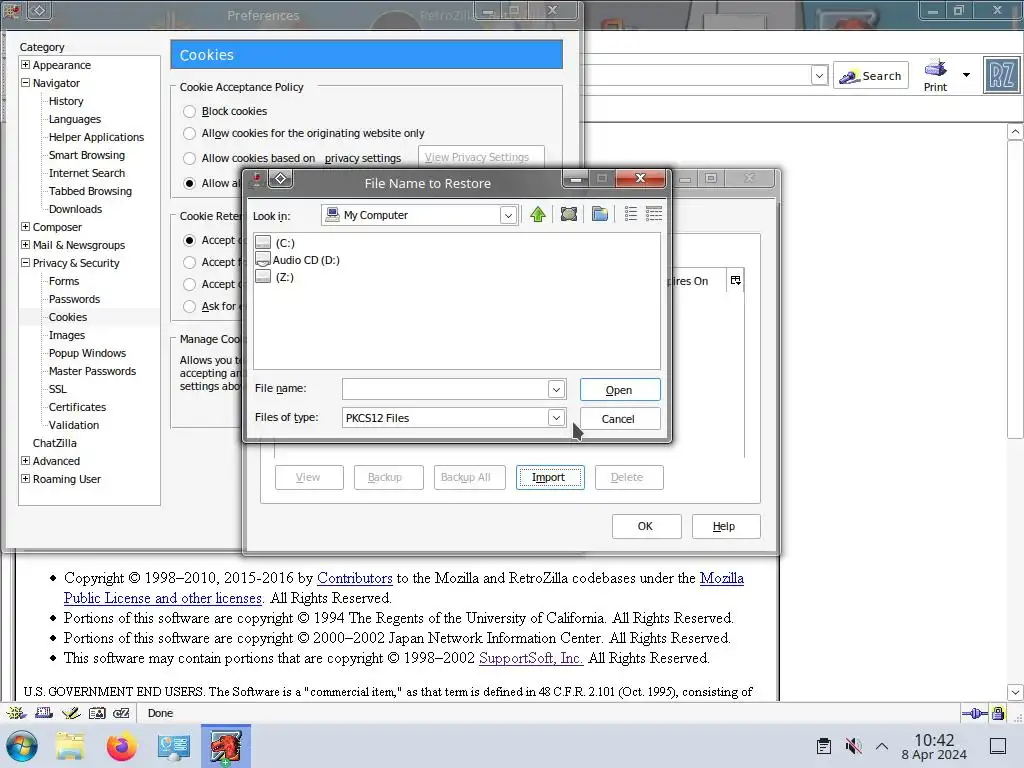Image resolution: width=1024 pixels, height=768 pixels.
Task: Open the control panel taskbar icon
Action: [x=173, y=746]
